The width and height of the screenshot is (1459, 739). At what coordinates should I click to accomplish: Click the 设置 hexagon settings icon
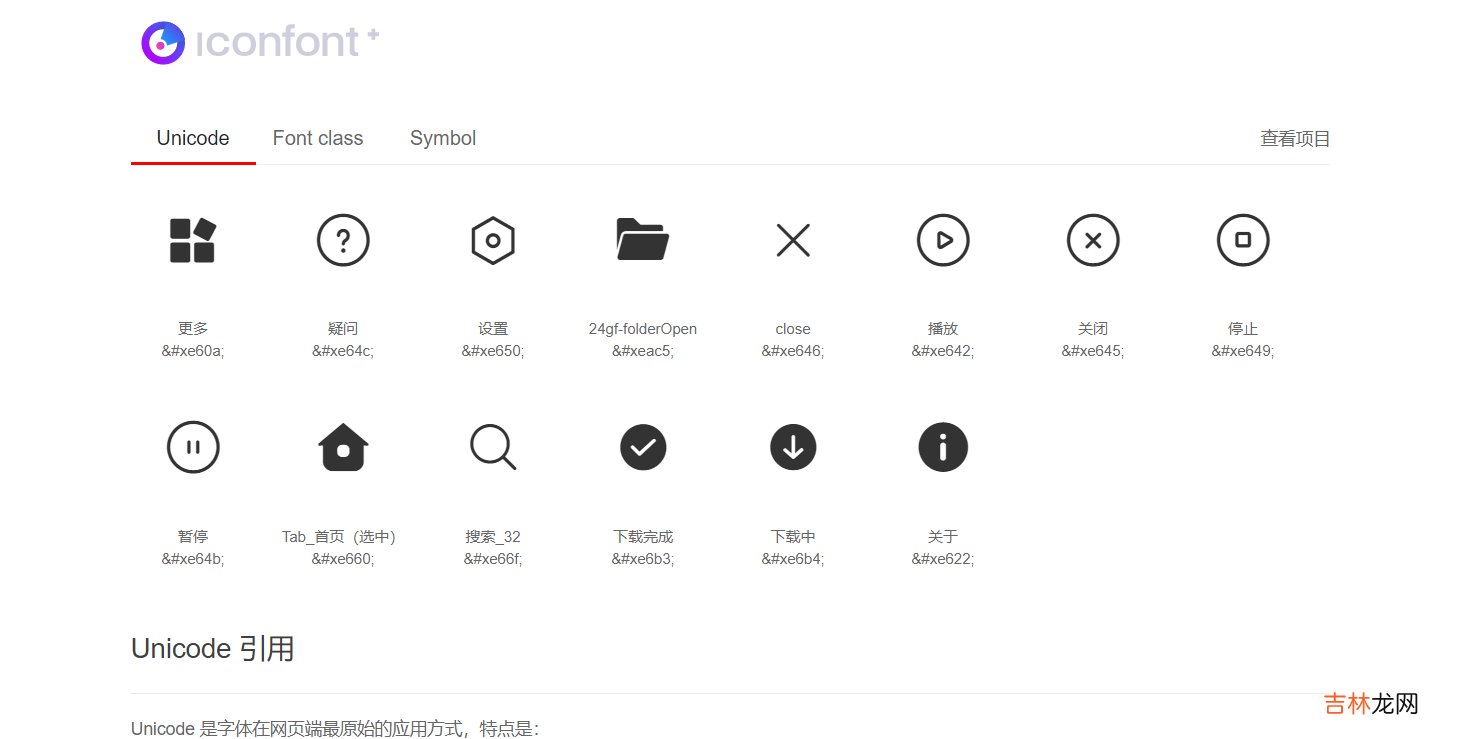coord(493,240)
